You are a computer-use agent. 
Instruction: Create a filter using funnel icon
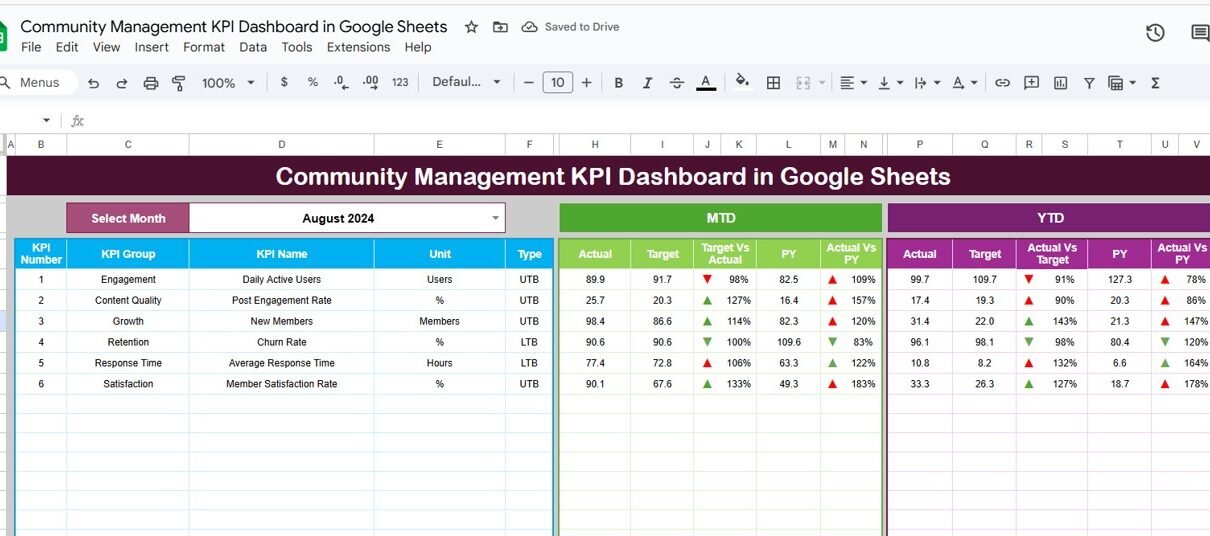[x=1089, y=83]
